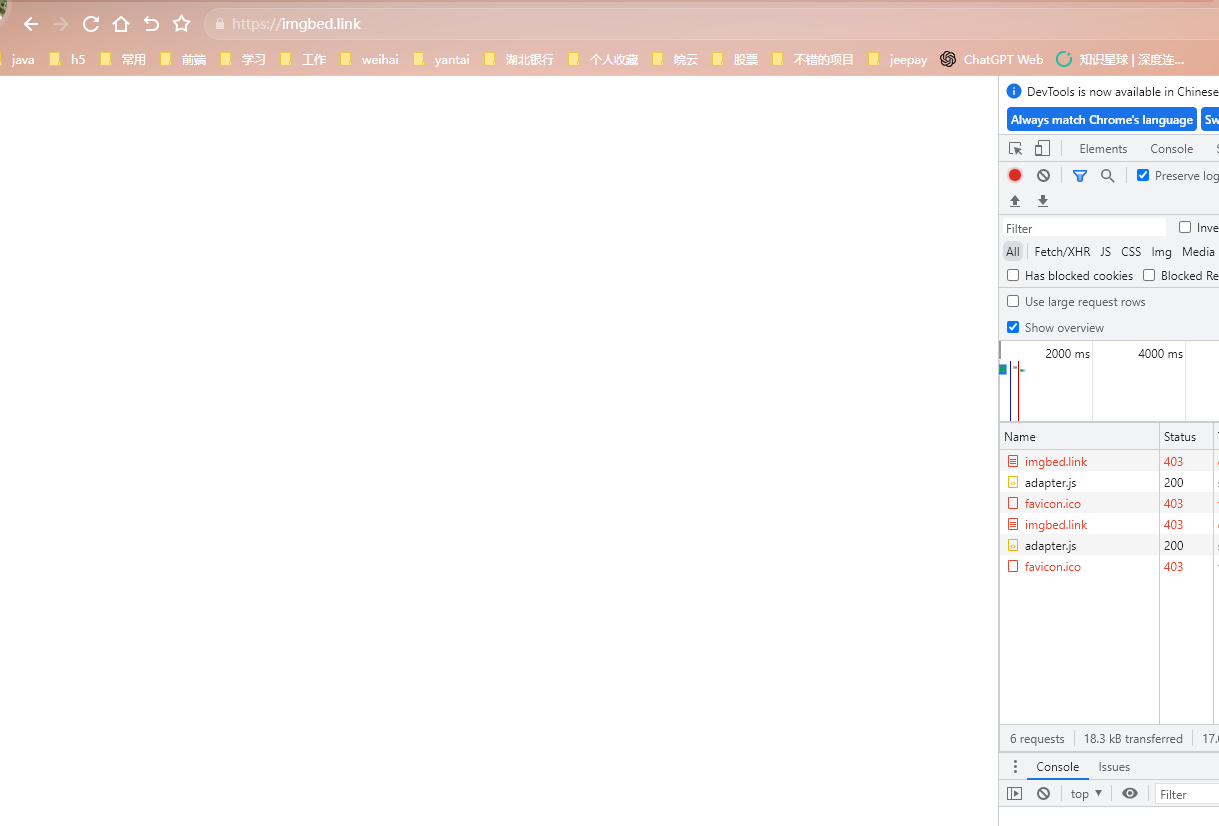The width and height of the screenshot is (1219, 826).
Task: Open network search magnifier icon
Action: click(1107, 175)
